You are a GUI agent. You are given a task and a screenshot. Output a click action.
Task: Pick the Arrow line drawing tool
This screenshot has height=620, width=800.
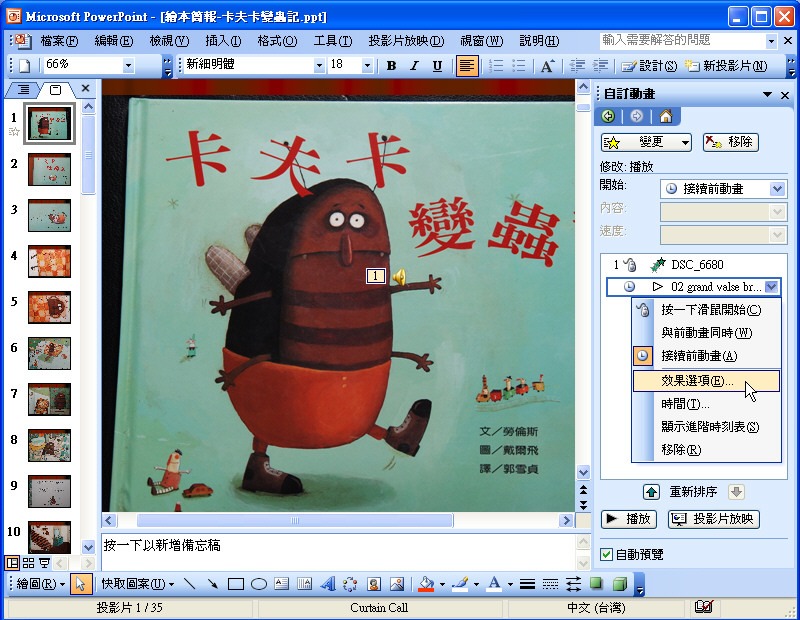coord(212,584)
